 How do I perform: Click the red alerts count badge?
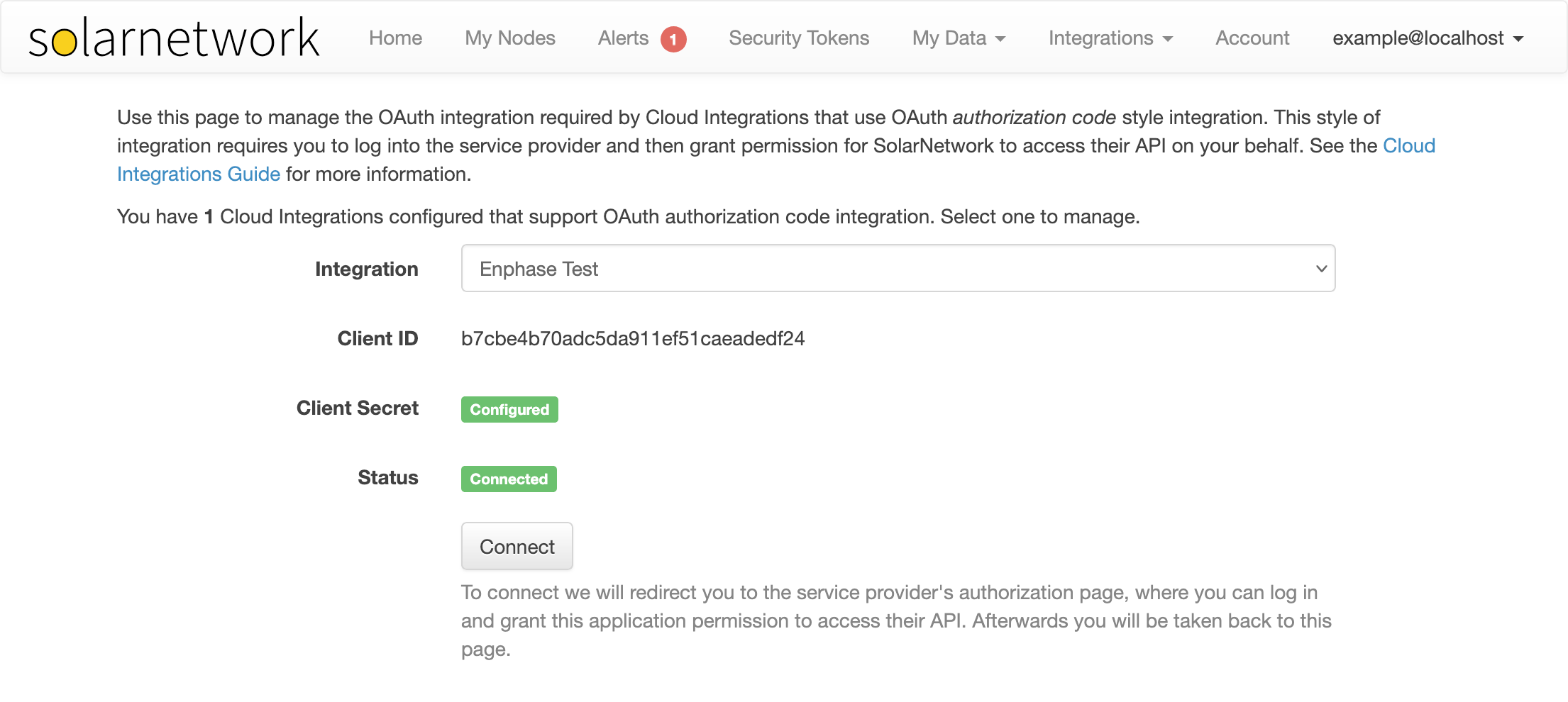pyautogui.click(x=673, y=39)
